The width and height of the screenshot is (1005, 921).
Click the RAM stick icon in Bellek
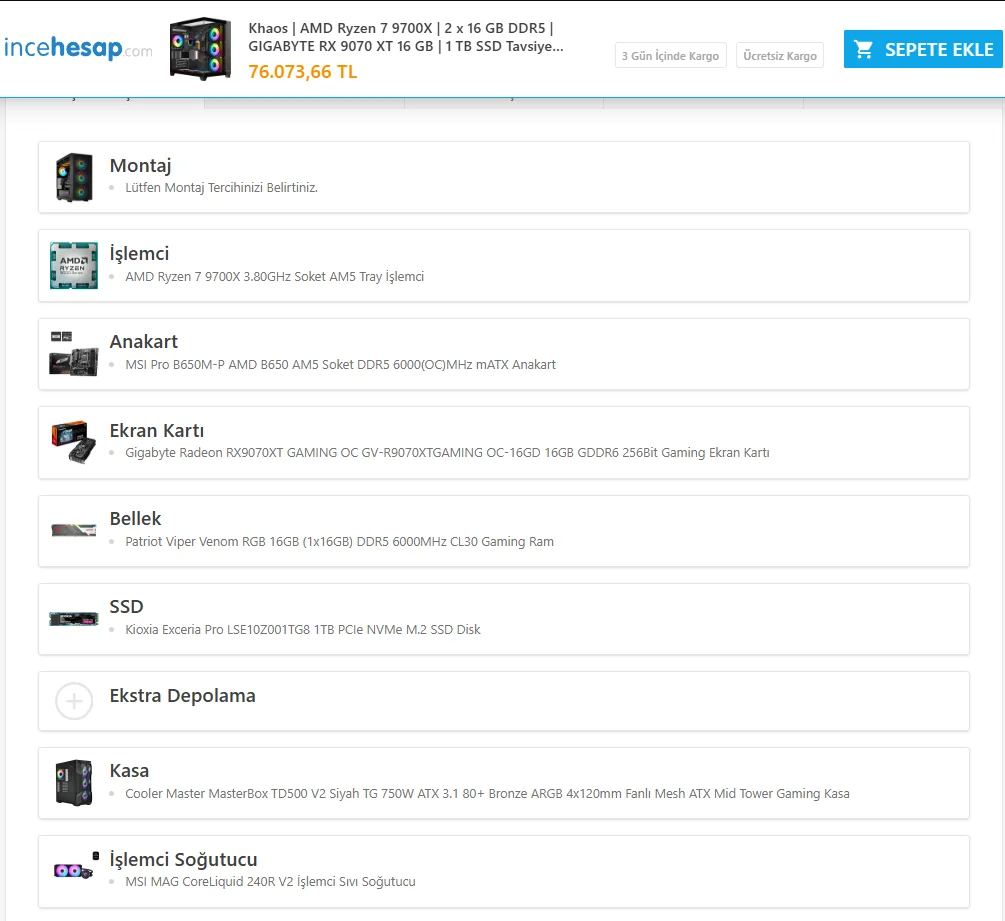[x=74, y=530]
